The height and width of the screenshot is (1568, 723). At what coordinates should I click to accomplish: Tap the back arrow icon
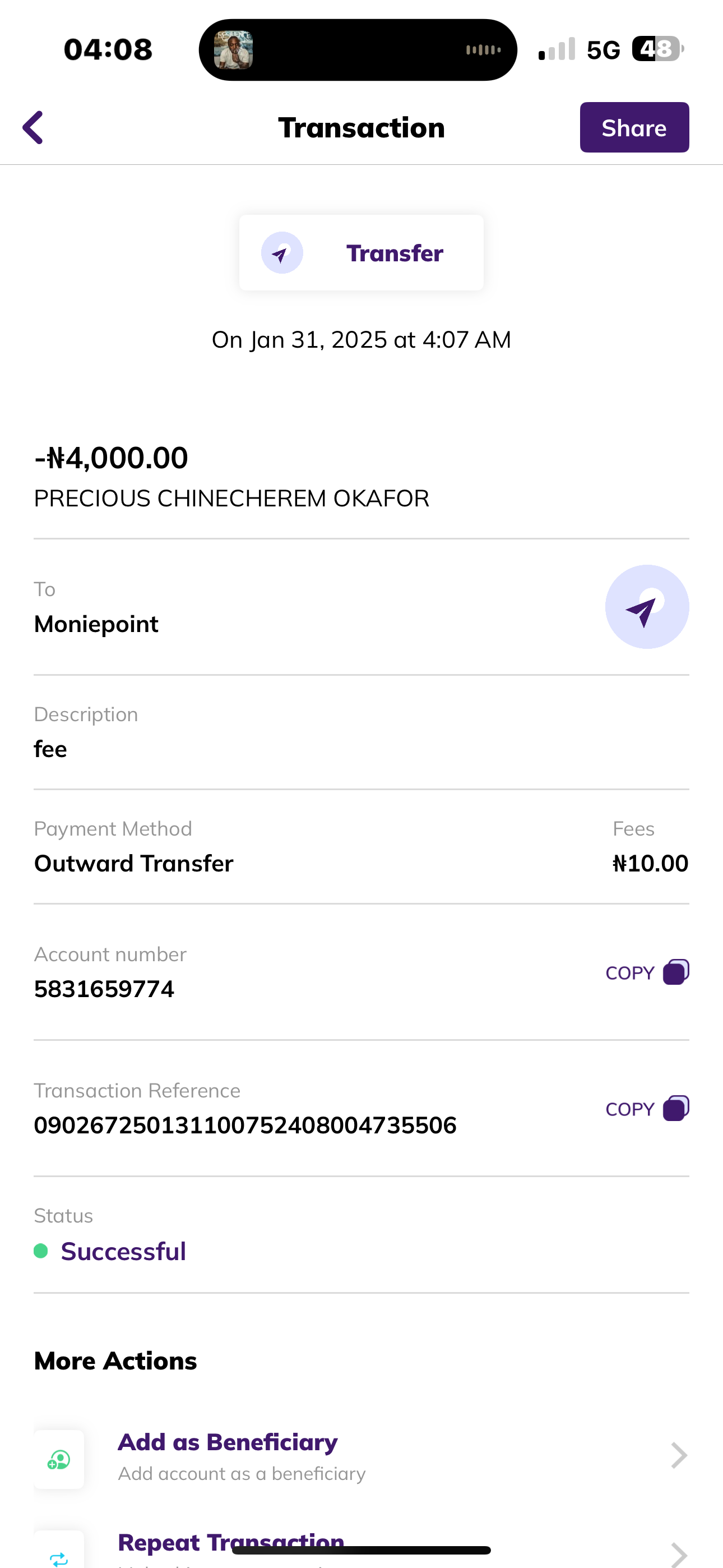tap(34, 127)
